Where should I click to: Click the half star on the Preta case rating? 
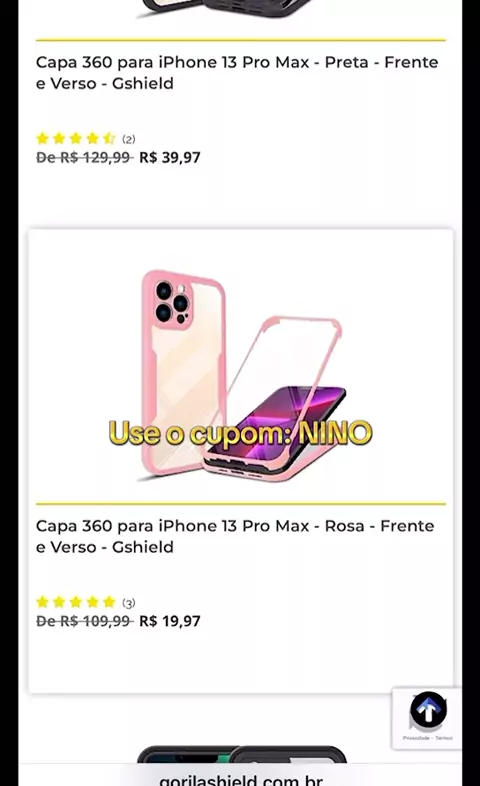109,138
